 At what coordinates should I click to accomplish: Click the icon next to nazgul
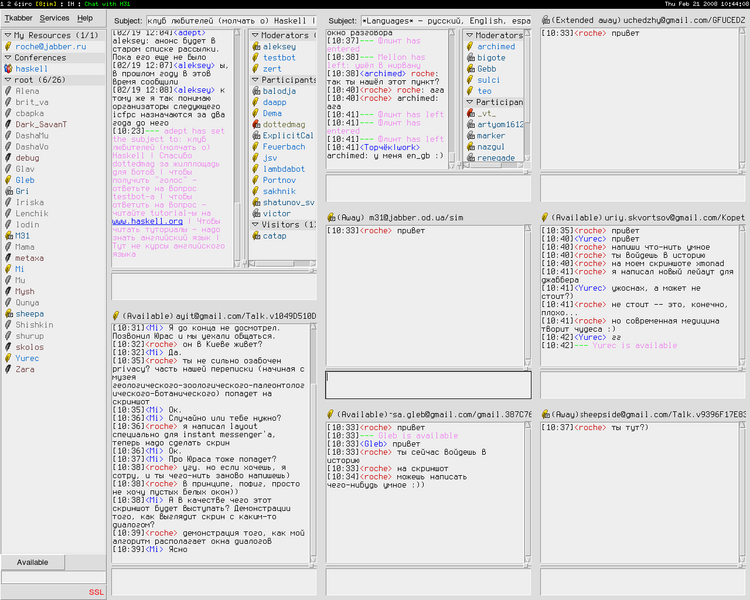click(x=470, y=146)
